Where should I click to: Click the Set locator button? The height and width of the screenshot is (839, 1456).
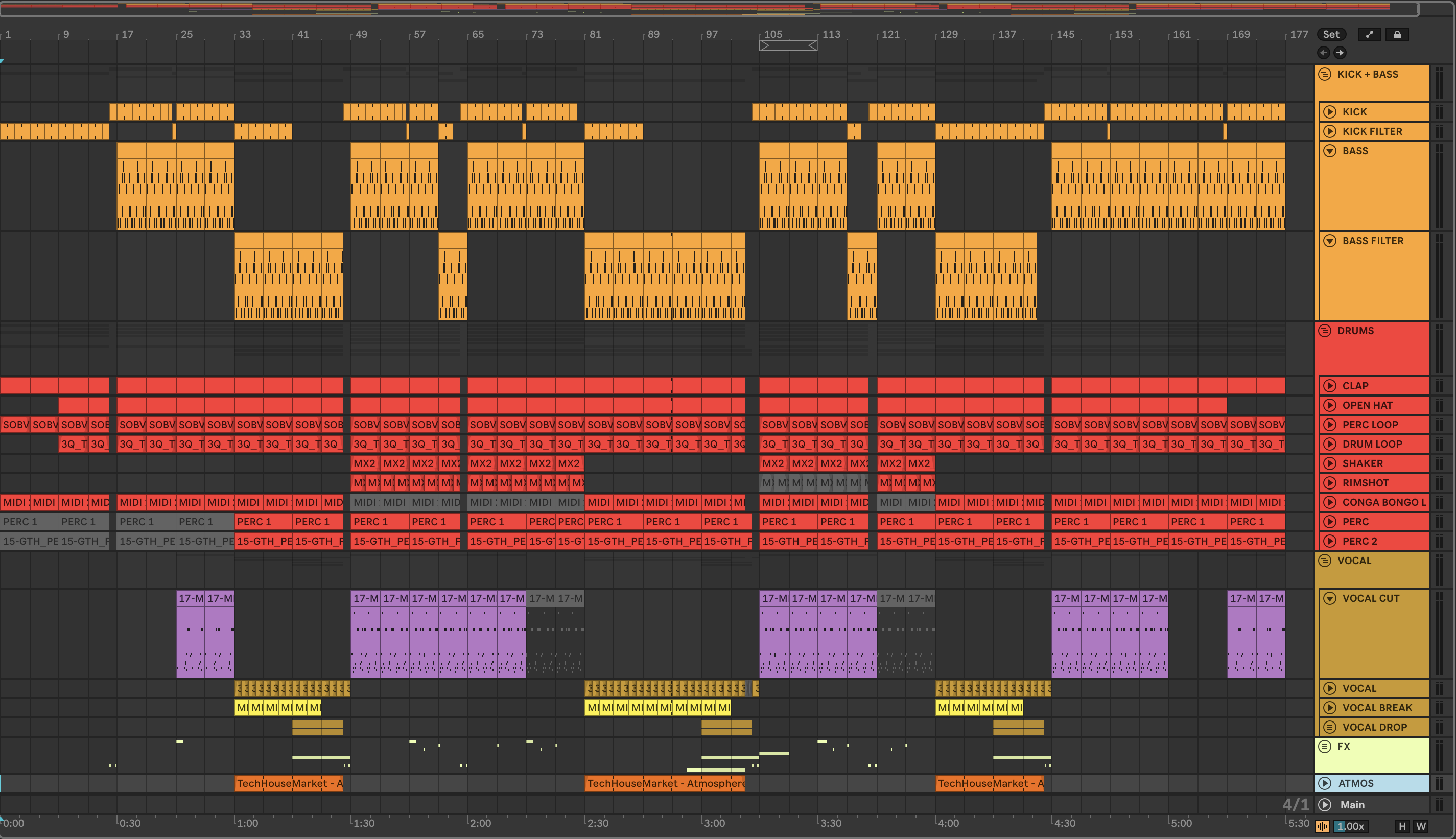tap(1330, 35)
